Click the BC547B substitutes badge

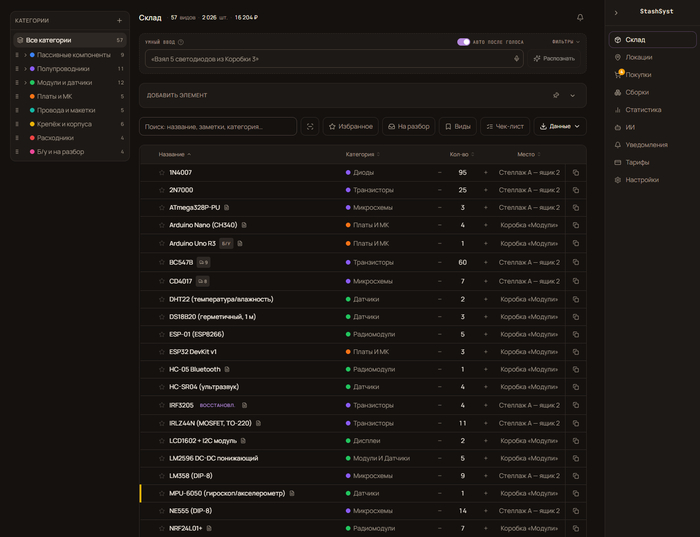[x=204, y=262]
